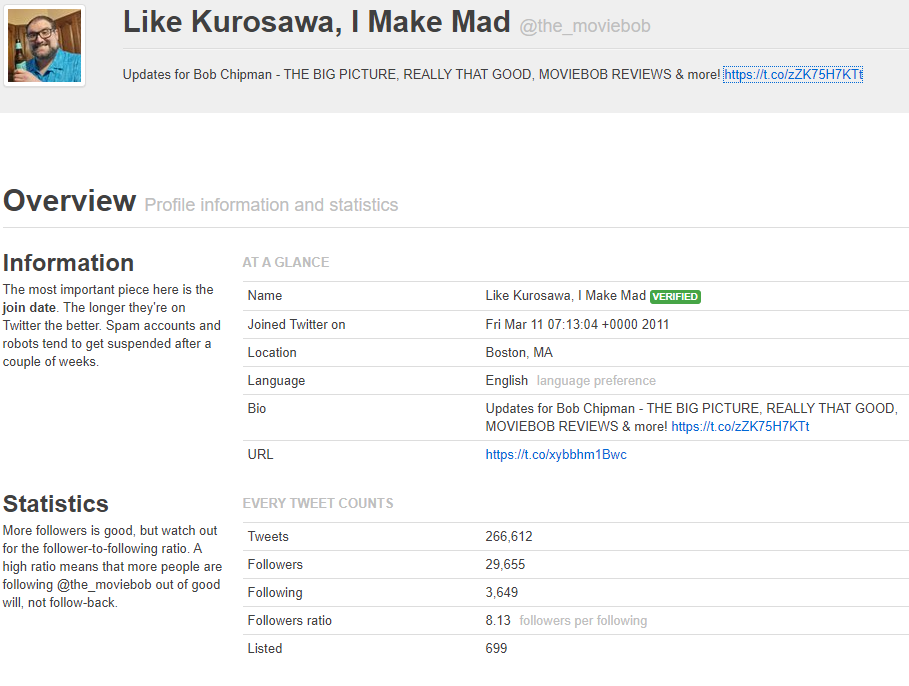Click the @the_moviebob handle in the header
The image size is (909, 686).
585,26
